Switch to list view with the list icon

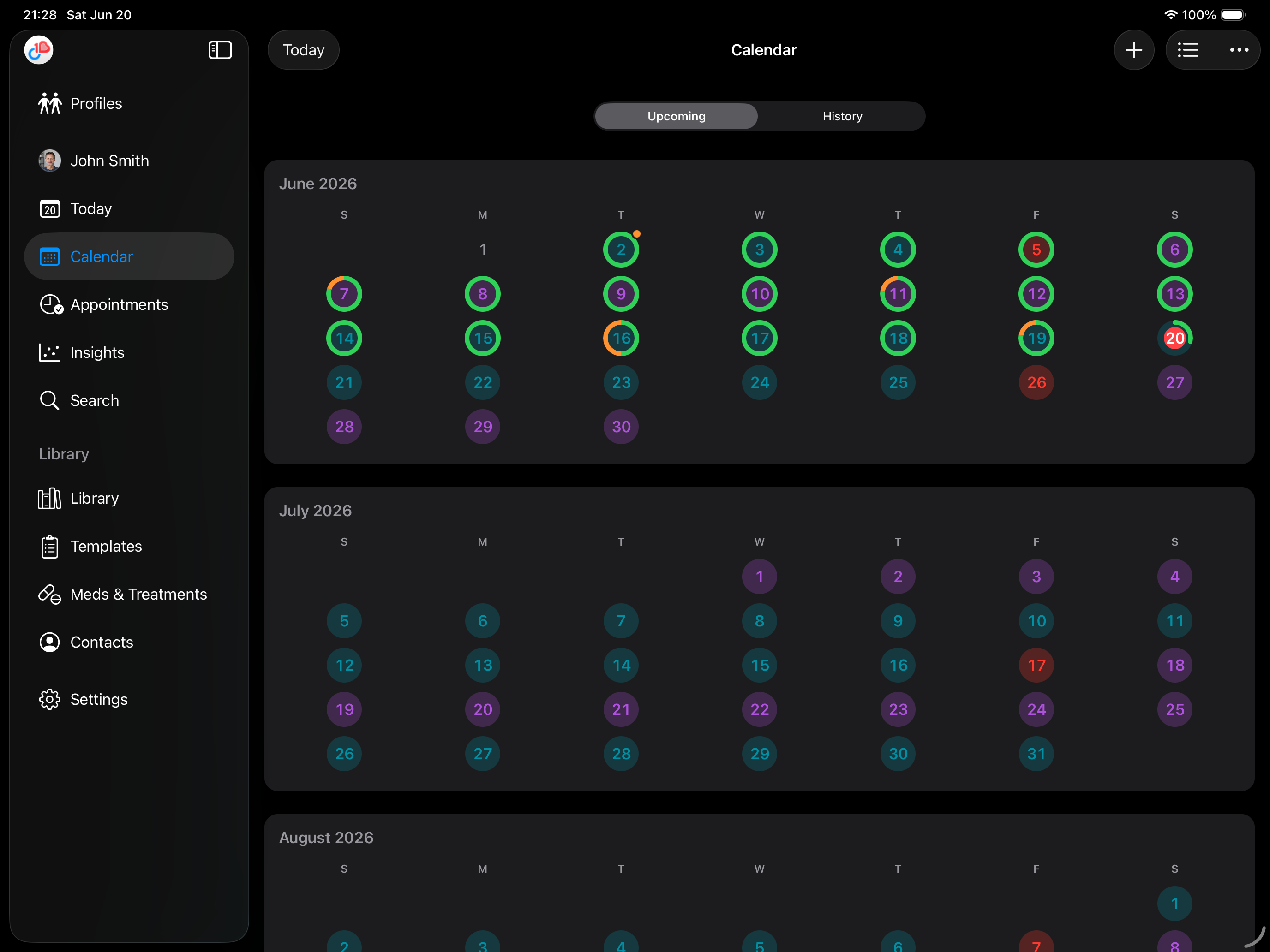pos(1188,50)
